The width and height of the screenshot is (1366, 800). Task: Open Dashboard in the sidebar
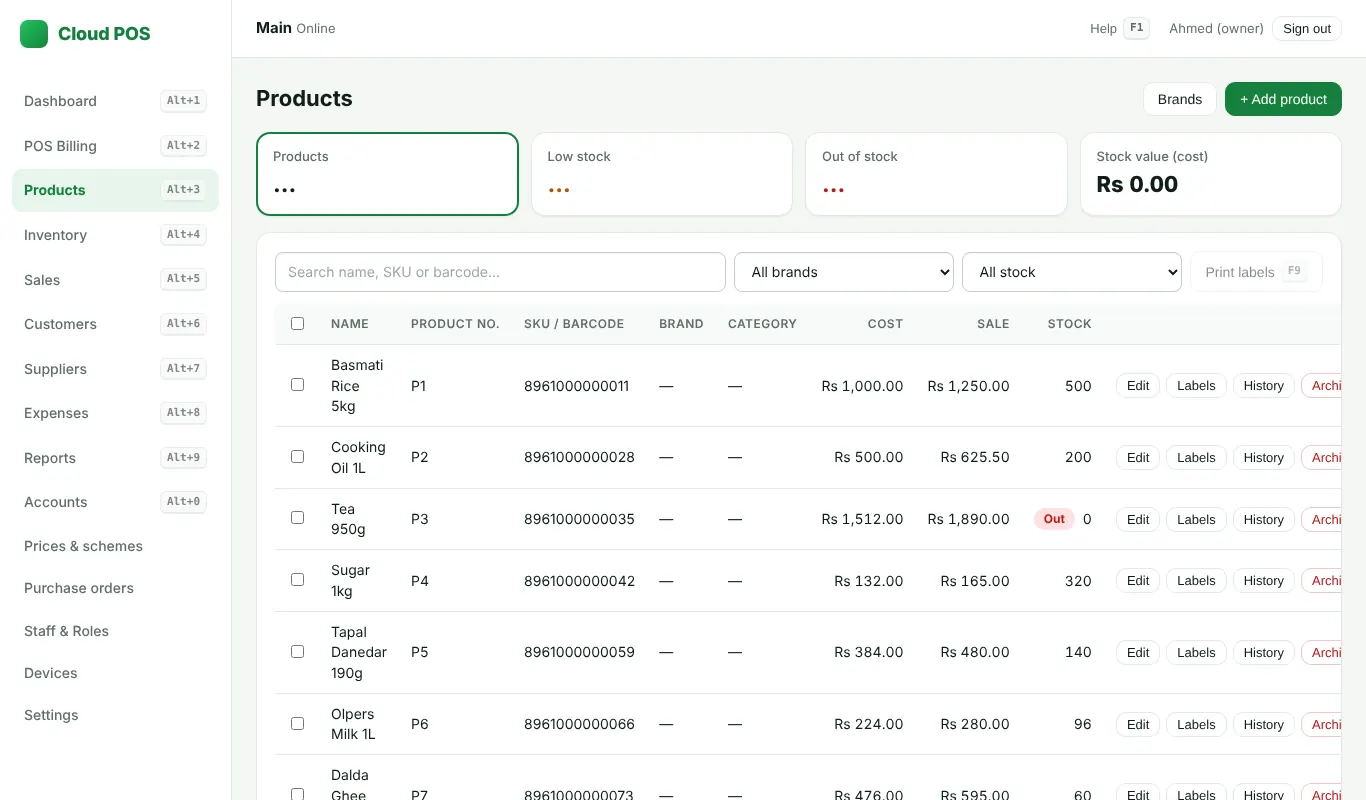point(115,101)
